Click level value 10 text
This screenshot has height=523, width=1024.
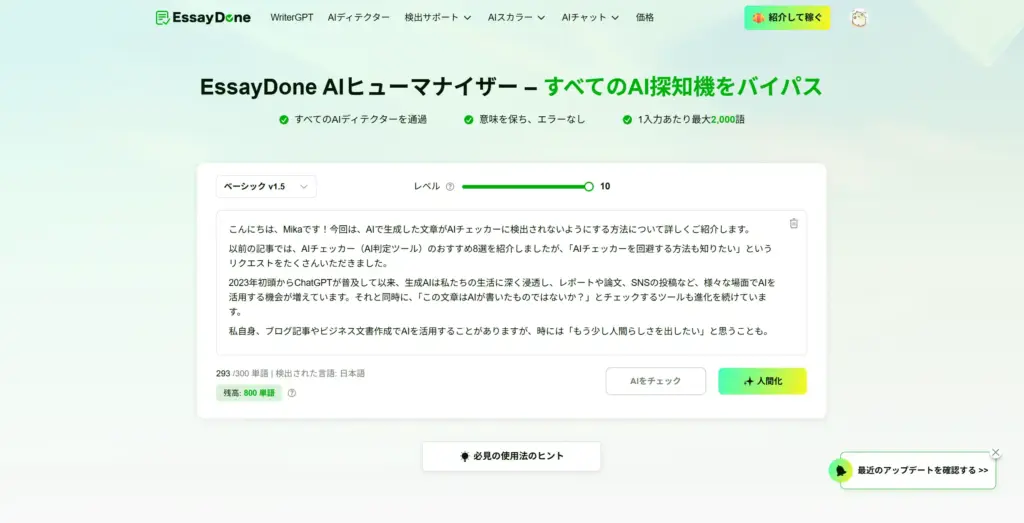coord(605,187)
